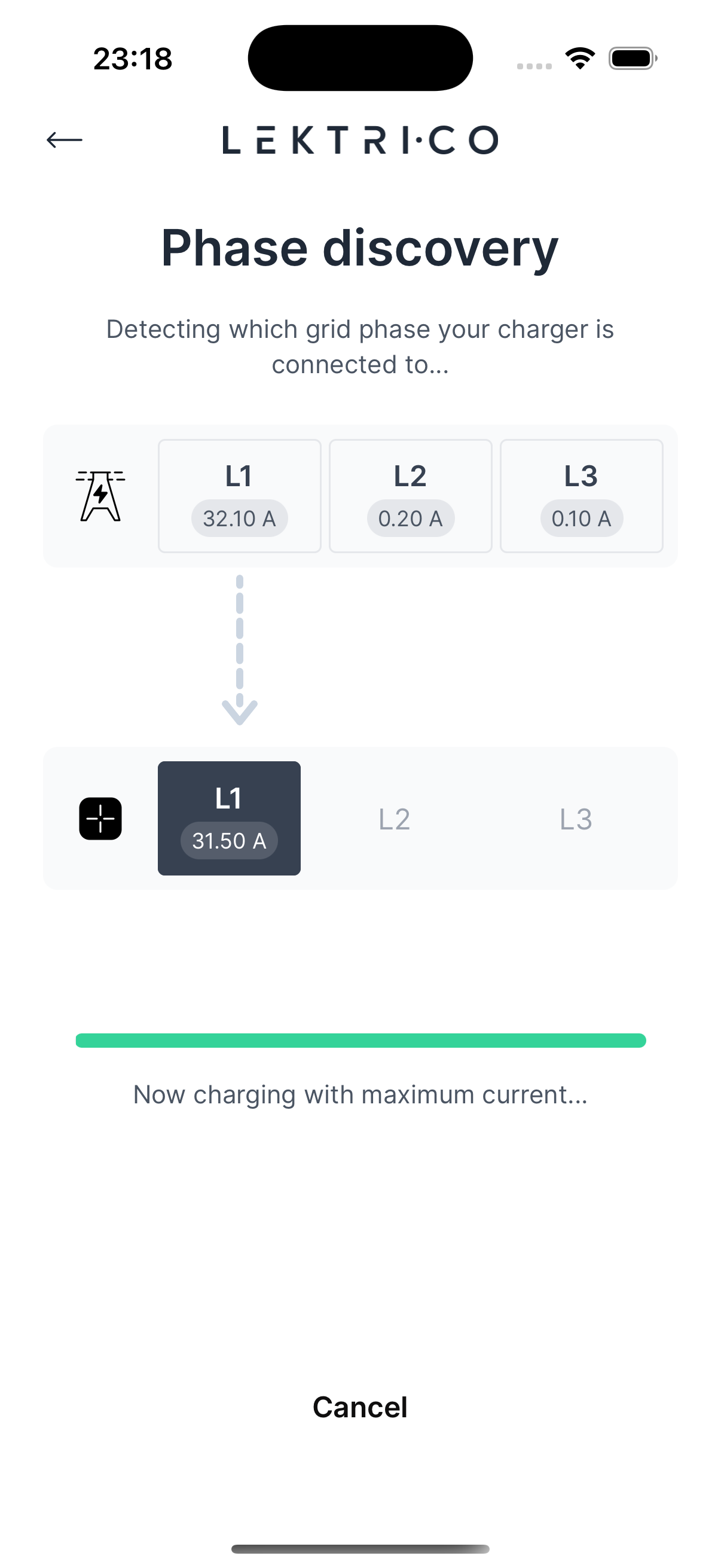Select the charger L3 phase
The width and height of the screenshot is (721, 1568).
click(576, 819)
